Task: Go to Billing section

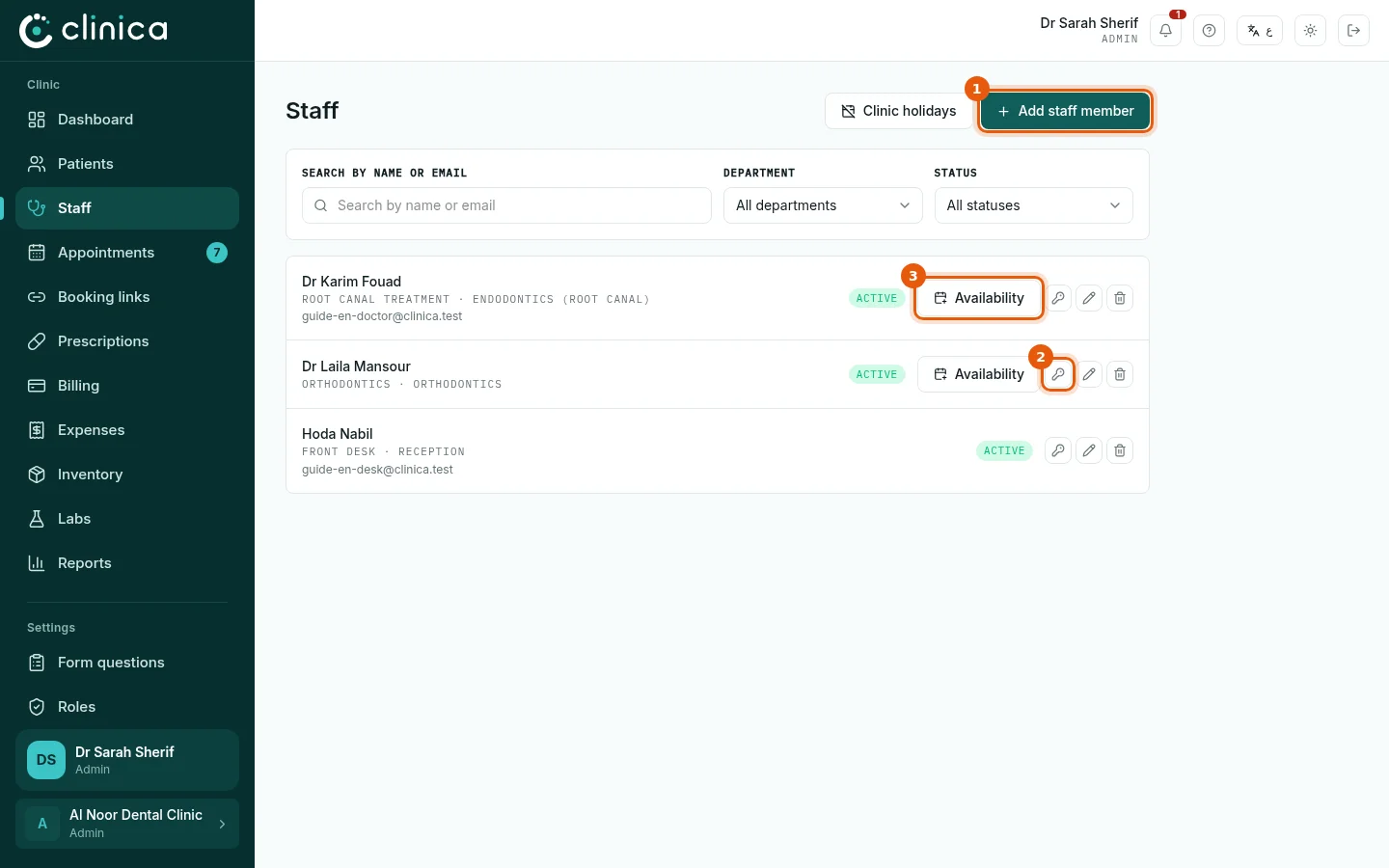Action: [x=127, y=386]
